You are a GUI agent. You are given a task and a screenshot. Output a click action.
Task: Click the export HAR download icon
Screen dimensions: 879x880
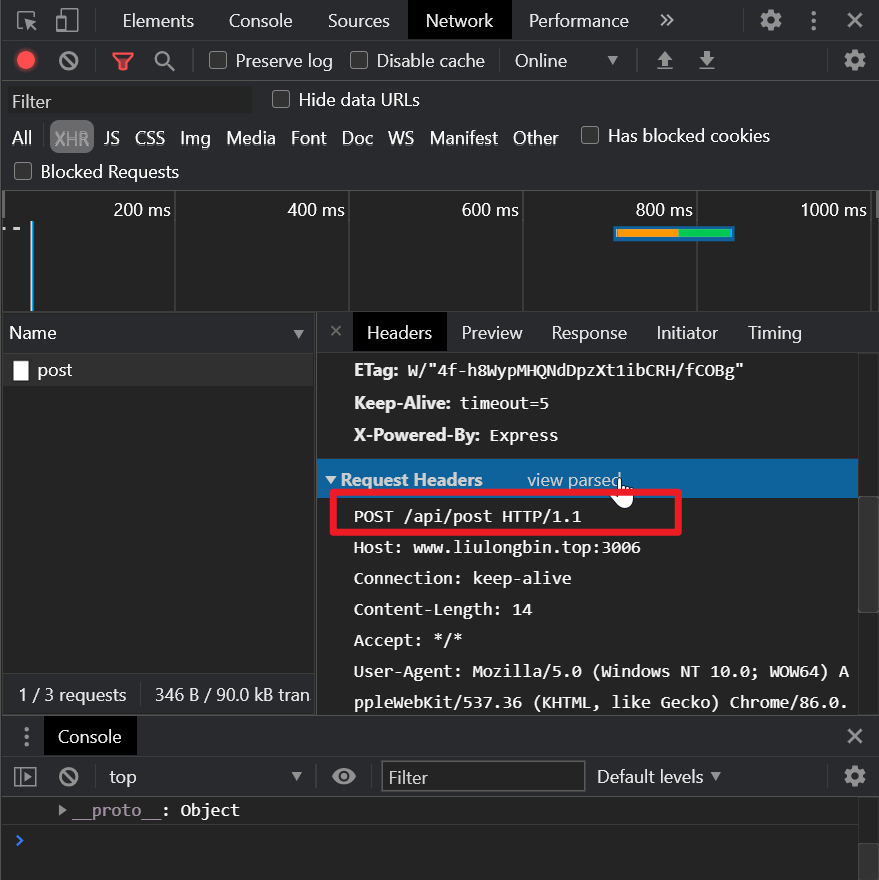[x=707, y=61]
